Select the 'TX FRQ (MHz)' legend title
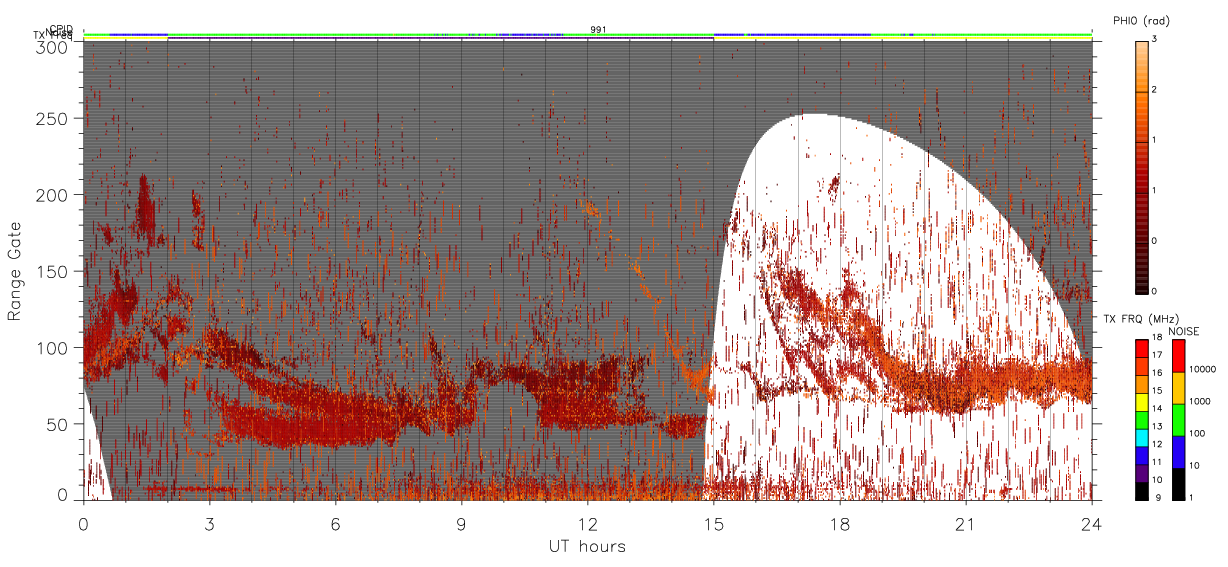This screenshot has width=1228, height=567. 1141,318
